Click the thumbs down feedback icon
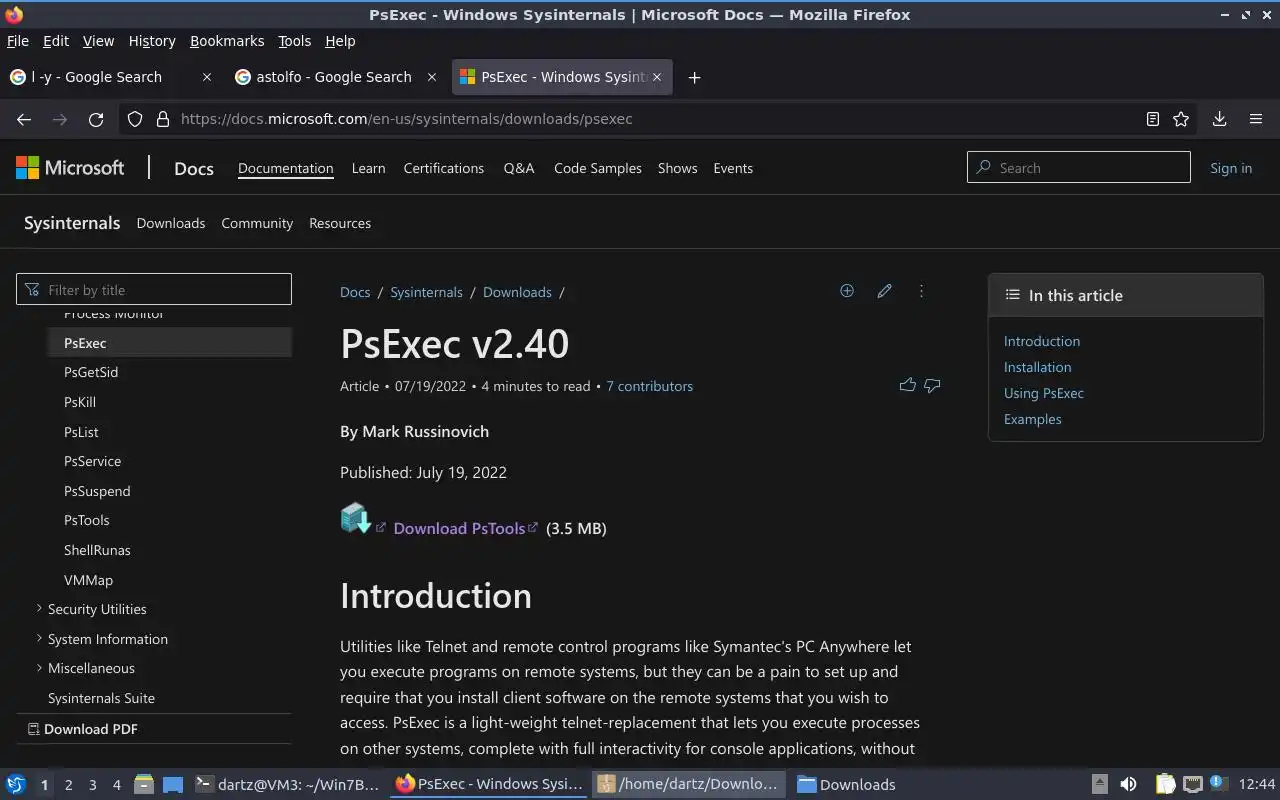The image size is (1280, 800). coord(932,385)
